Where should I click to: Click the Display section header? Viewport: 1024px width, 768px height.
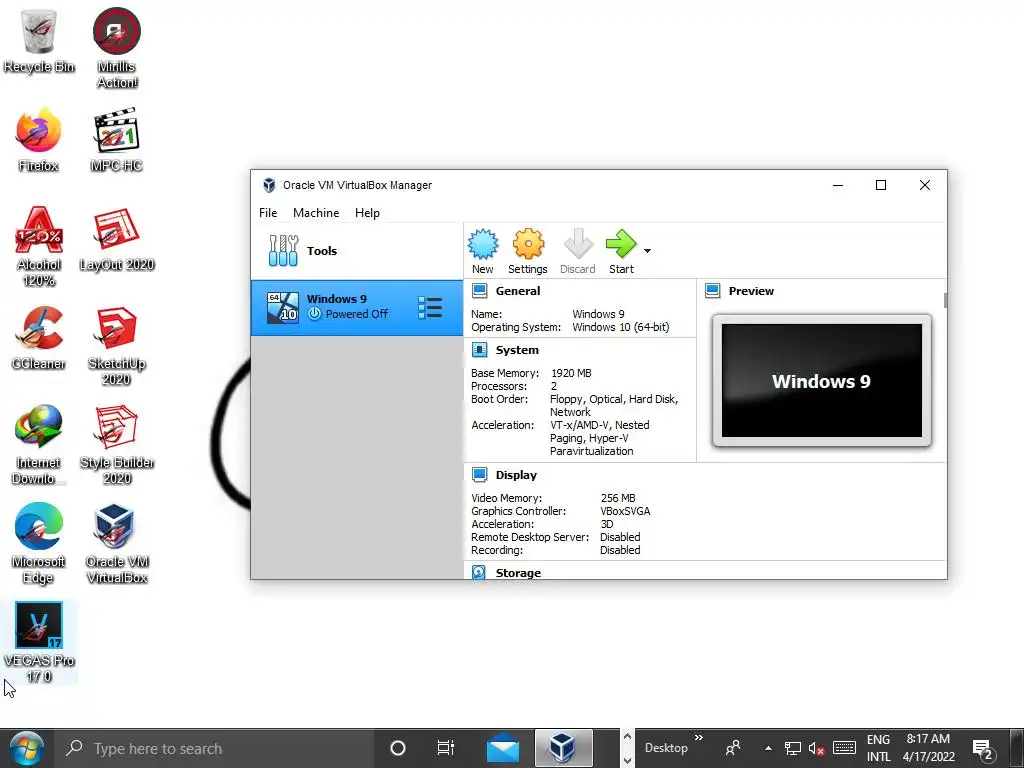pyautogui.click(x=516, y=475)
